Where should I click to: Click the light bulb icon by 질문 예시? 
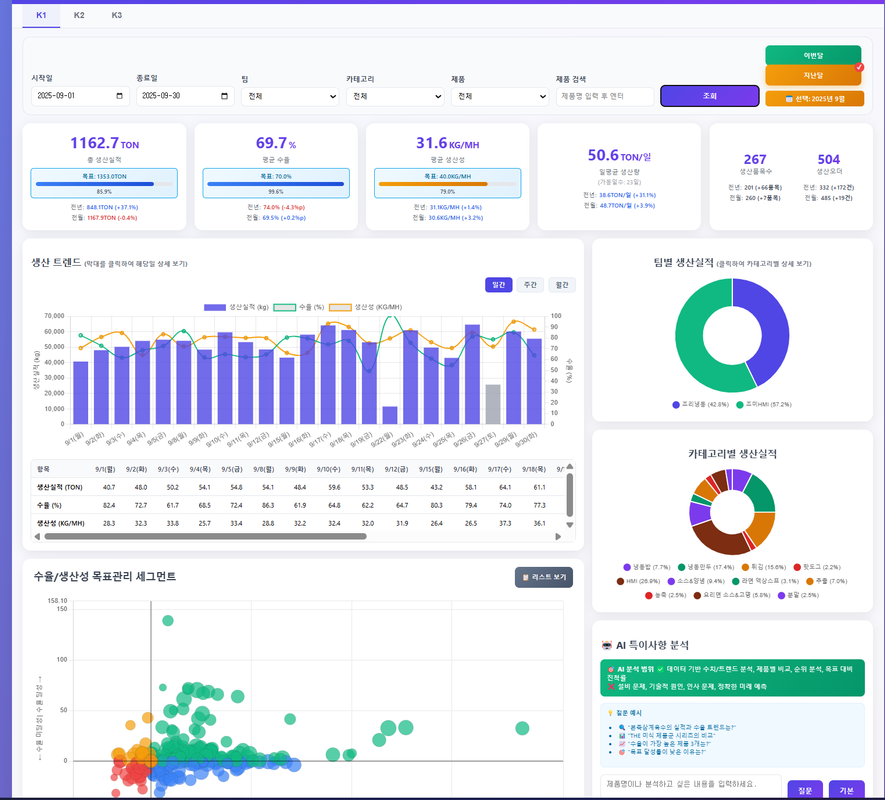click(x=610, y=713)
